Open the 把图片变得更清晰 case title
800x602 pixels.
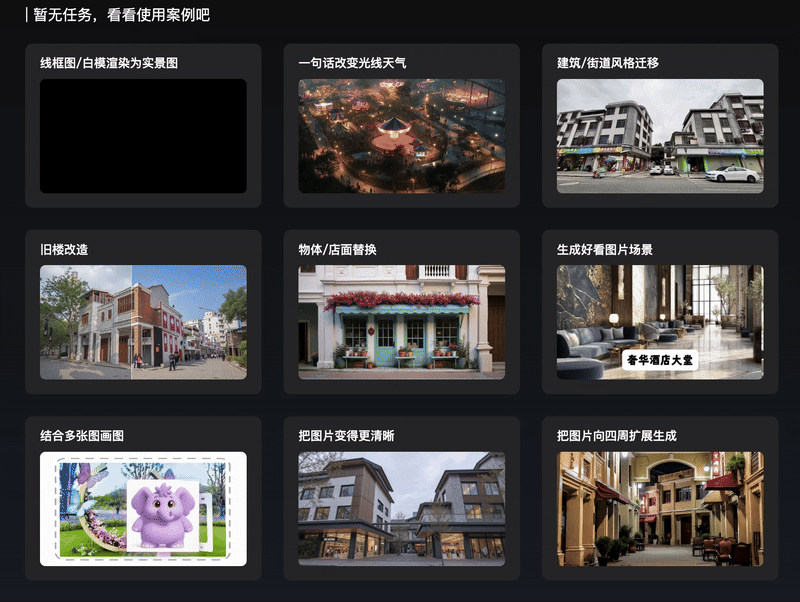[346, 436]
